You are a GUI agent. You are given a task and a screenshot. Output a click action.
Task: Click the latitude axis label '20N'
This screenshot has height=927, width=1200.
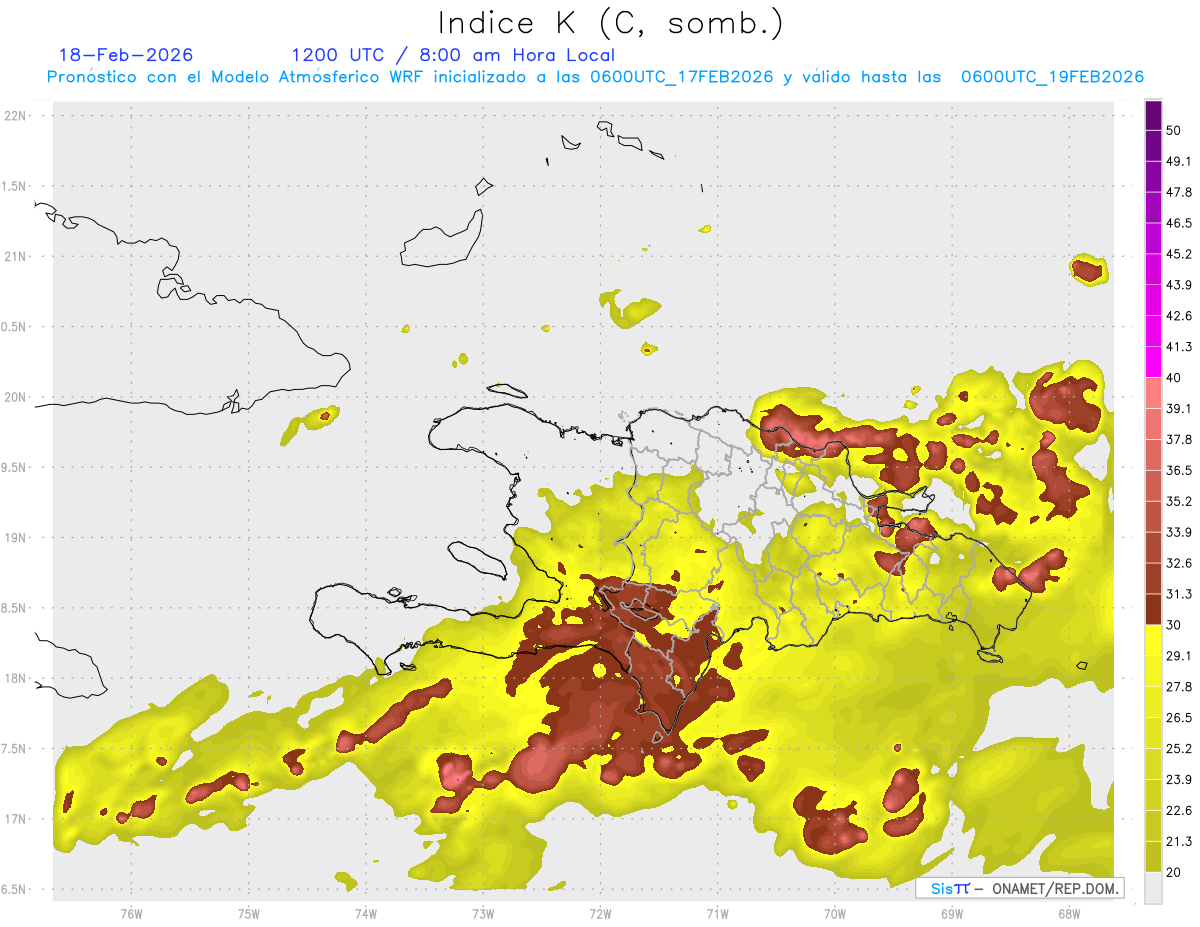(14, 397)
